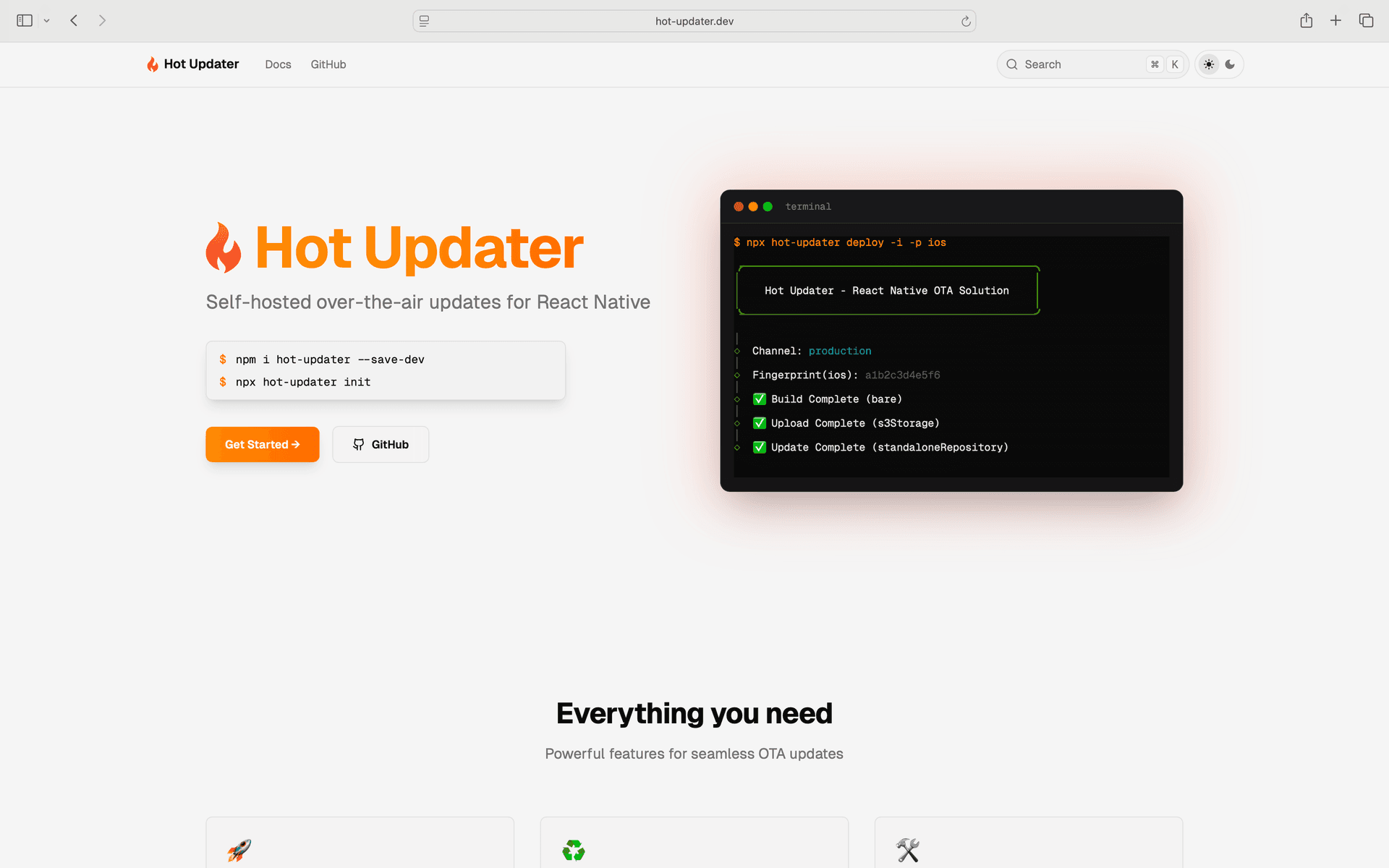
Task: Open the GitHub navigation item
Action: [x=328, y=64]
